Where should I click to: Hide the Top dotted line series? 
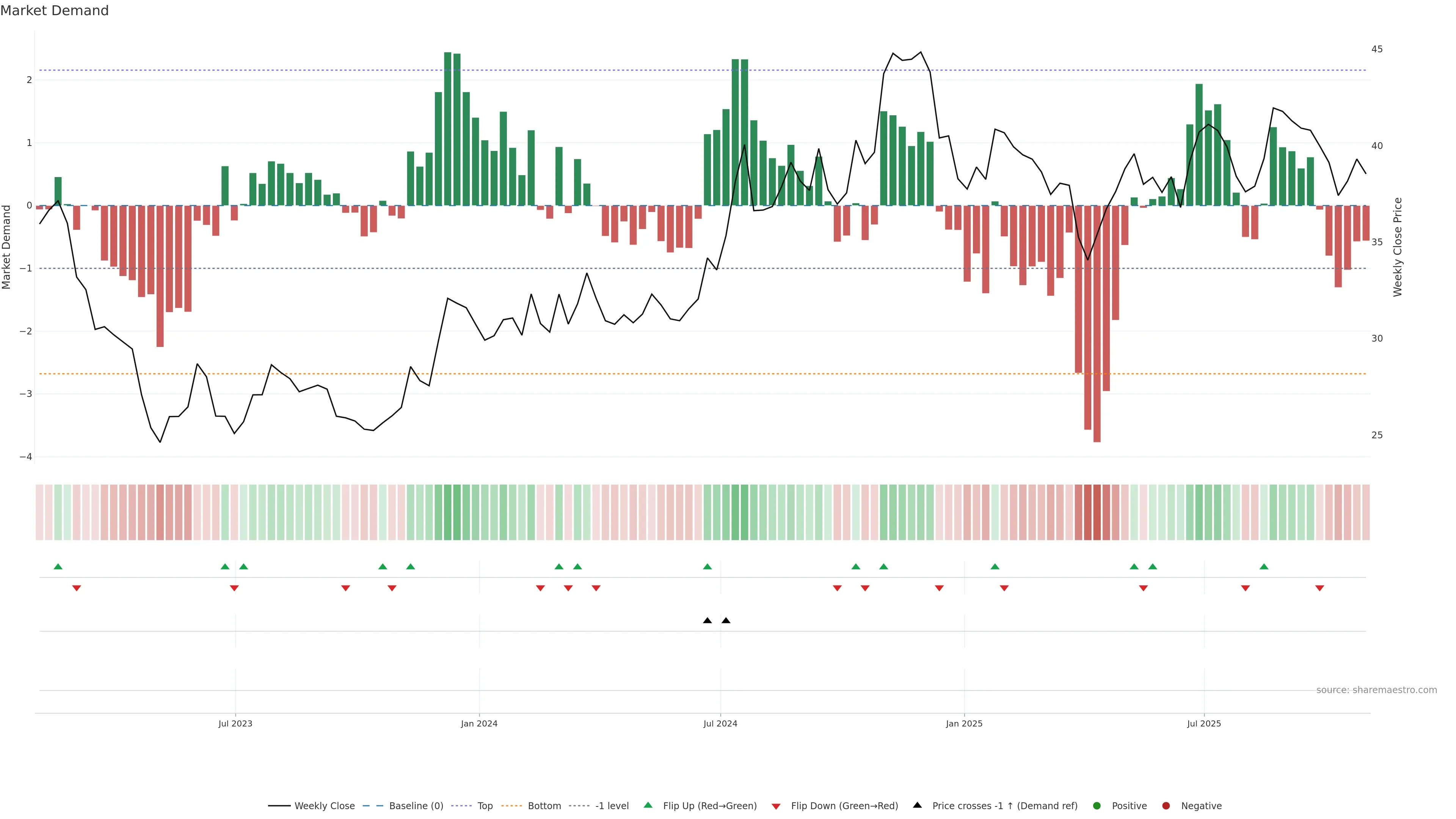485,806
